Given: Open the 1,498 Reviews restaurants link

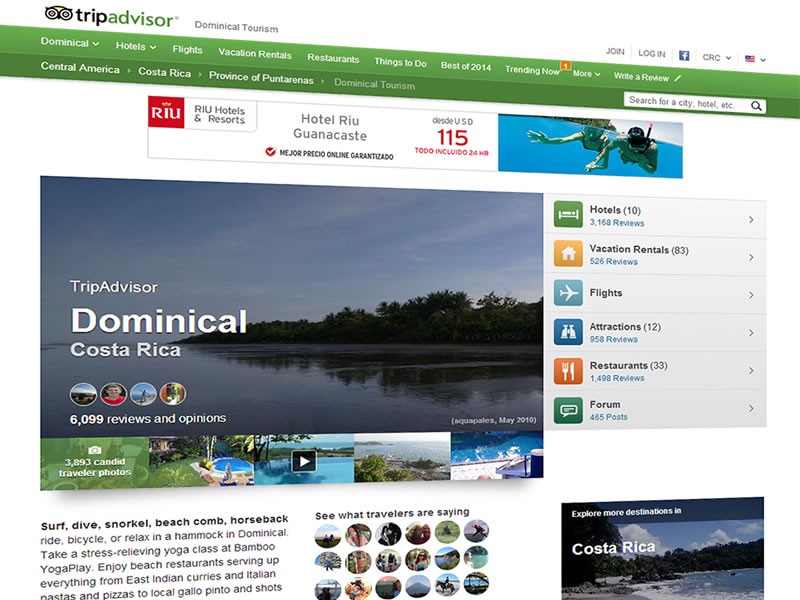Looking at the screenshot, I should point(617,378).
